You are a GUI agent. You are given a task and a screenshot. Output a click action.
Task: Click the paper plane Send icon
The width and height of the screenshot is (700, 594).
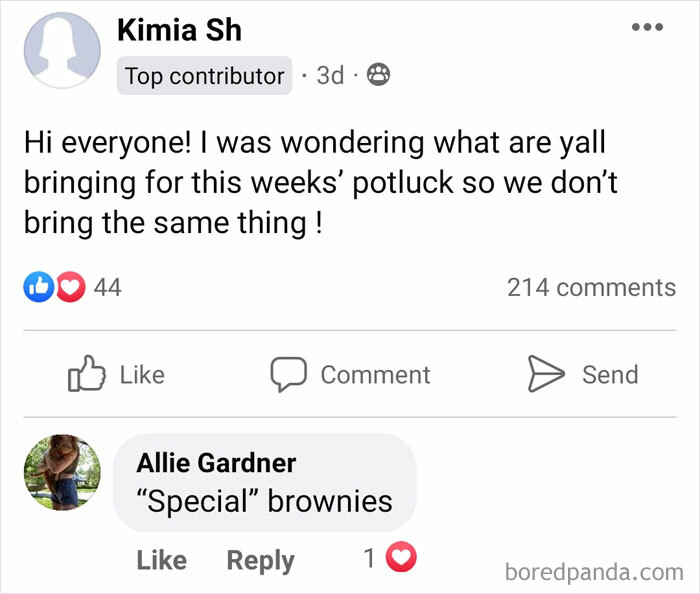coord(546,374)
